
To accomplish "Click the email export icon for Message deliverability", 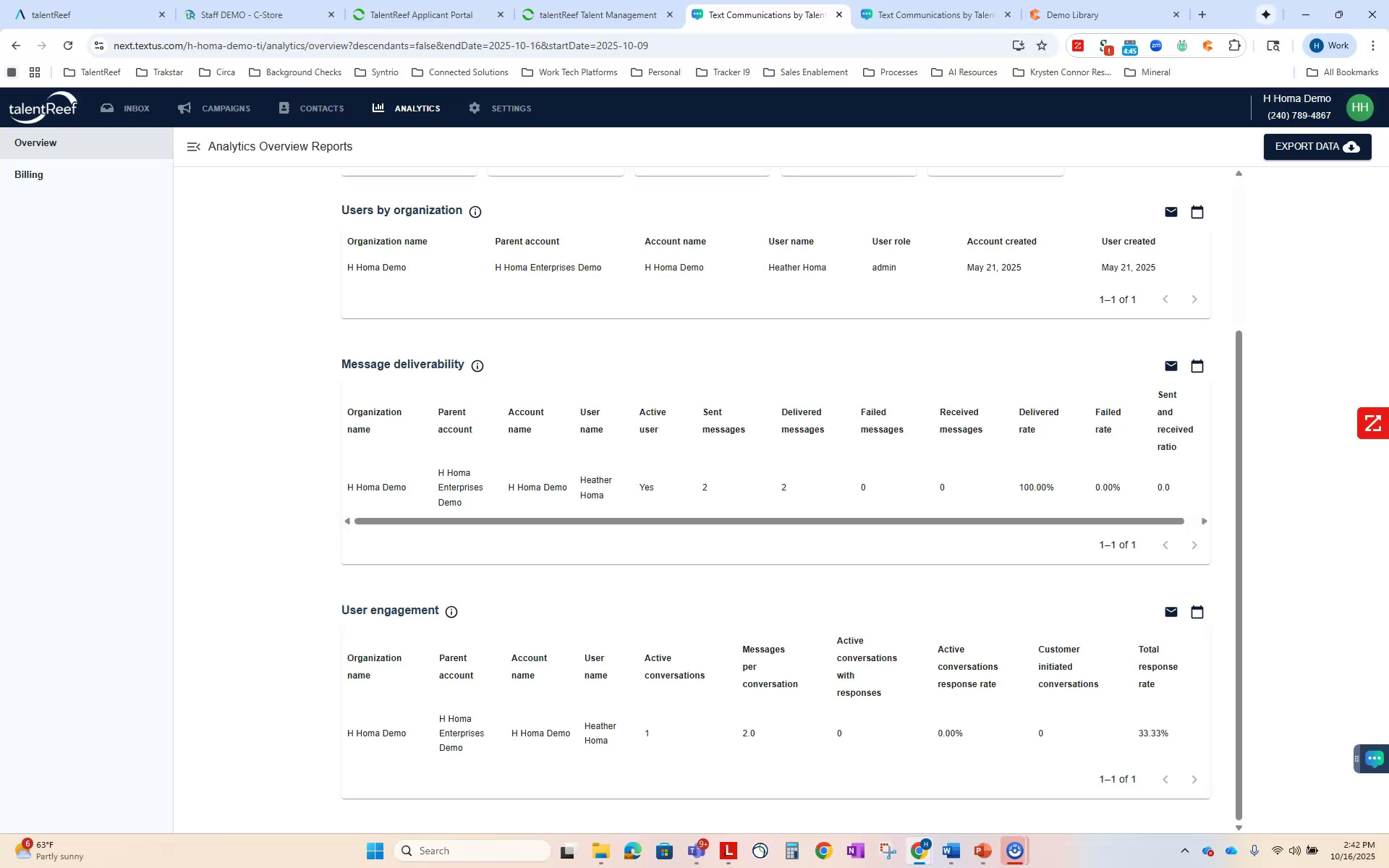I will (x=1171, y=366).
